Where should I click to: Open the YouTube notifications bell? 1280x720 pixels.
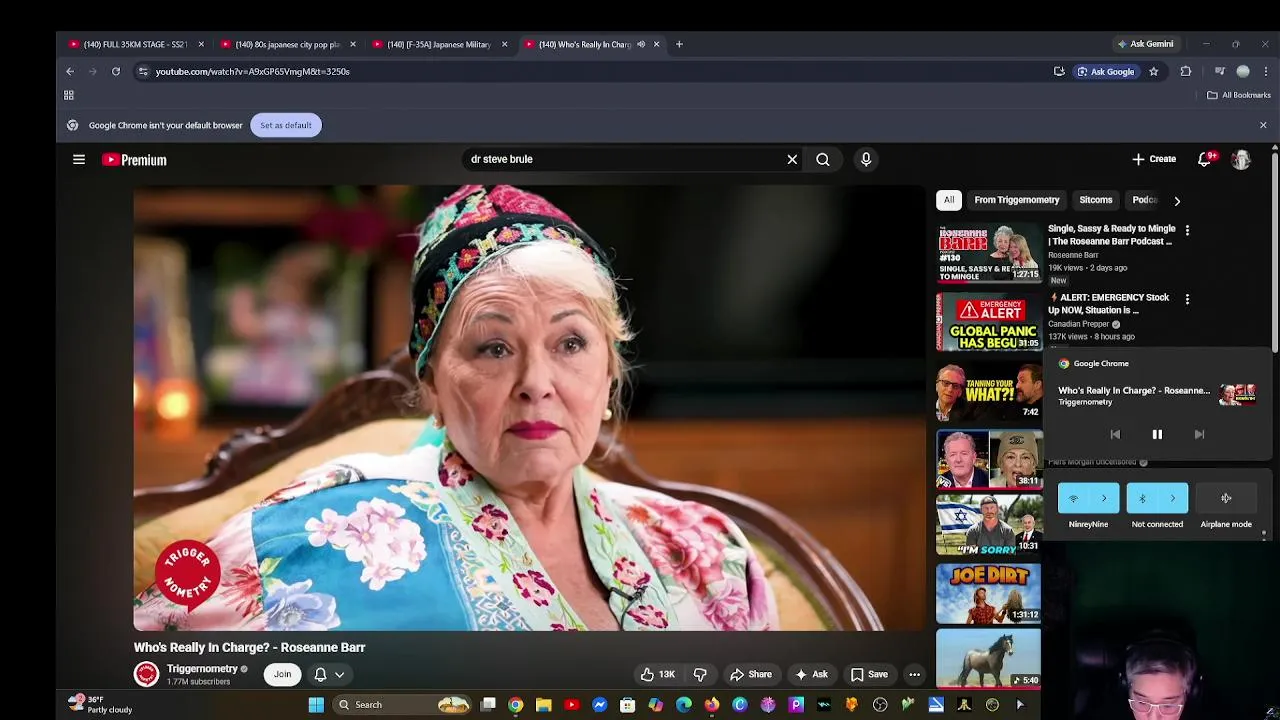tap(1206, 159)
